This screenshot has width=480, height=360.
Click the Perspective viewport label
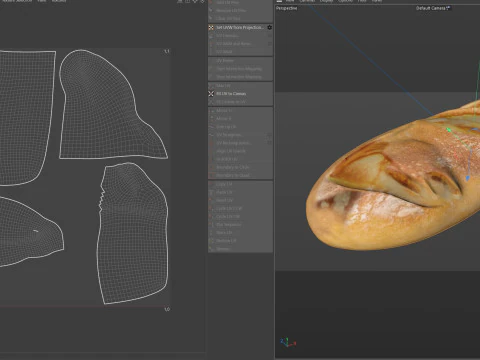coord(286,8)
